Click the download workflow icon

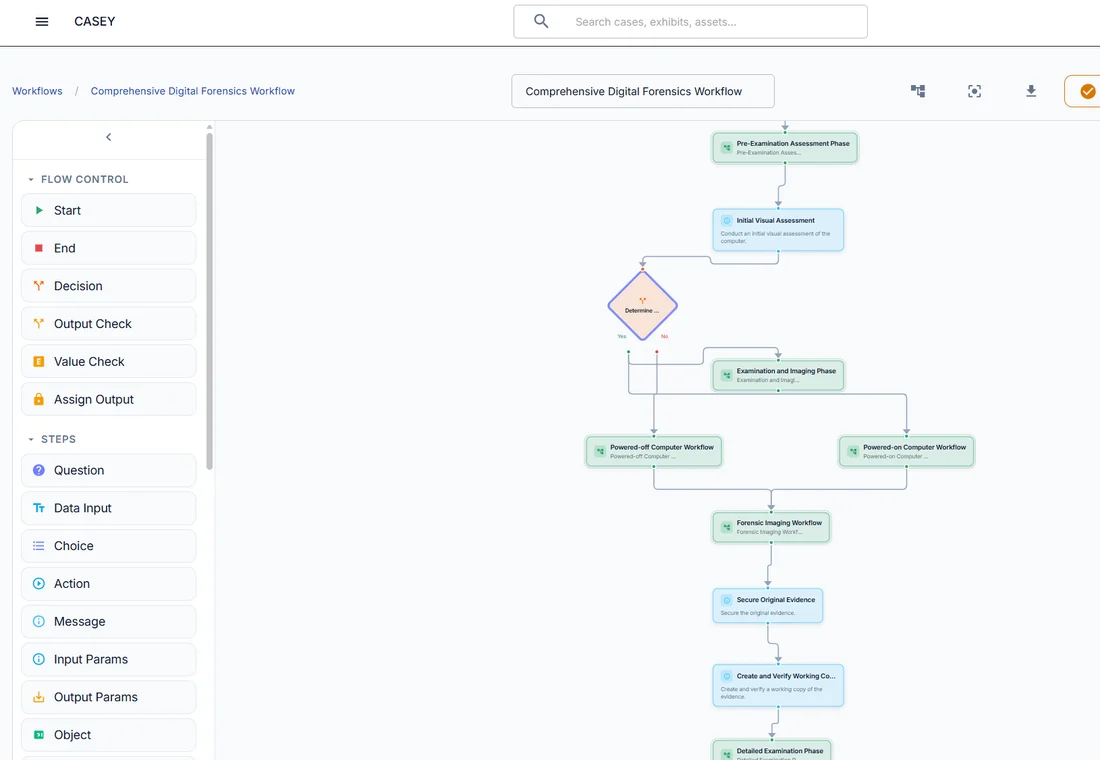(1031, 91)
